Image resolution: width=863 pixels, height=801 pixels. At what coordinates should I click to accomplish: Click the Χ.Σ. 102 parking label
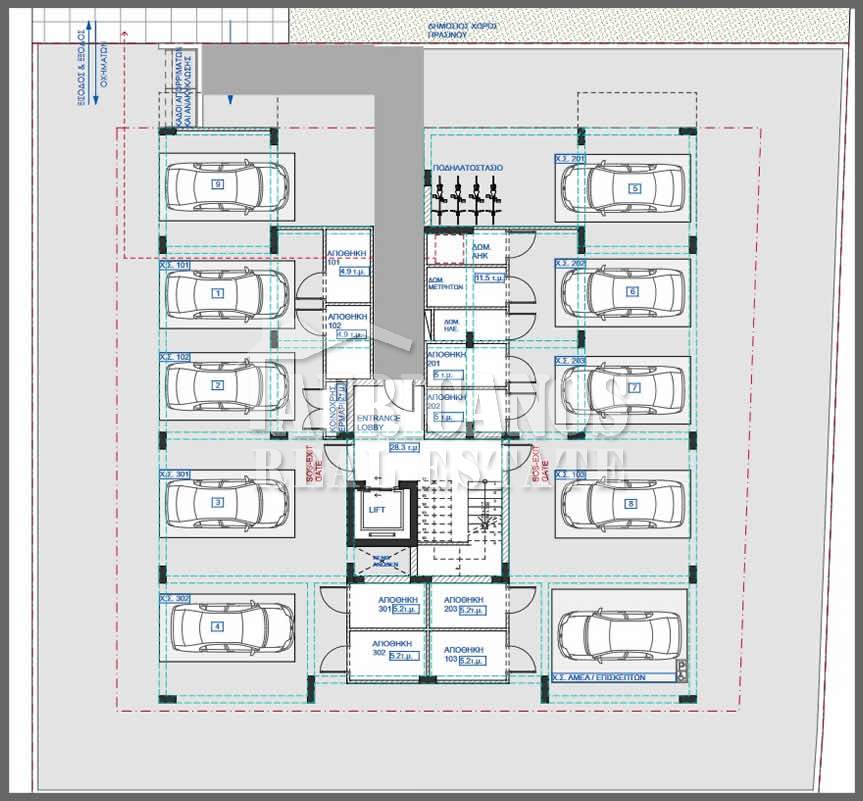tap(175, 355)
